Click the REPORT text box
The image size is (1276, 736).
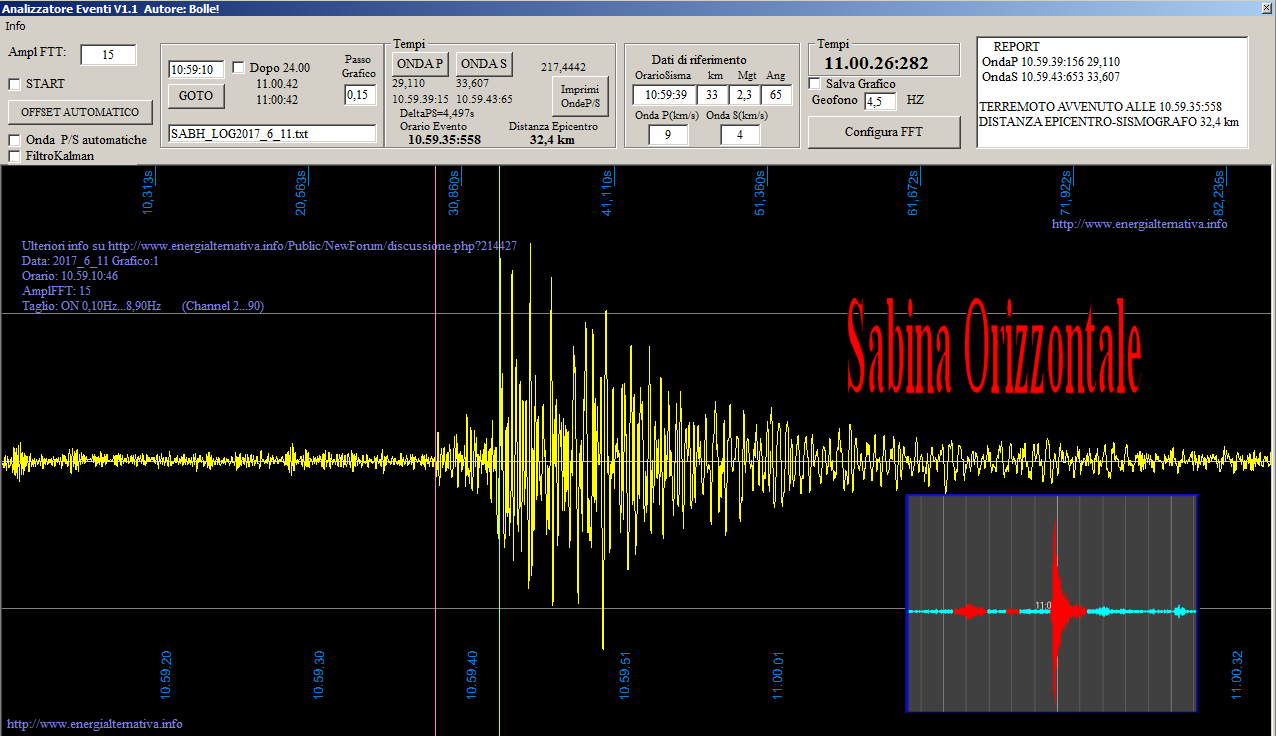(1112, 92)
